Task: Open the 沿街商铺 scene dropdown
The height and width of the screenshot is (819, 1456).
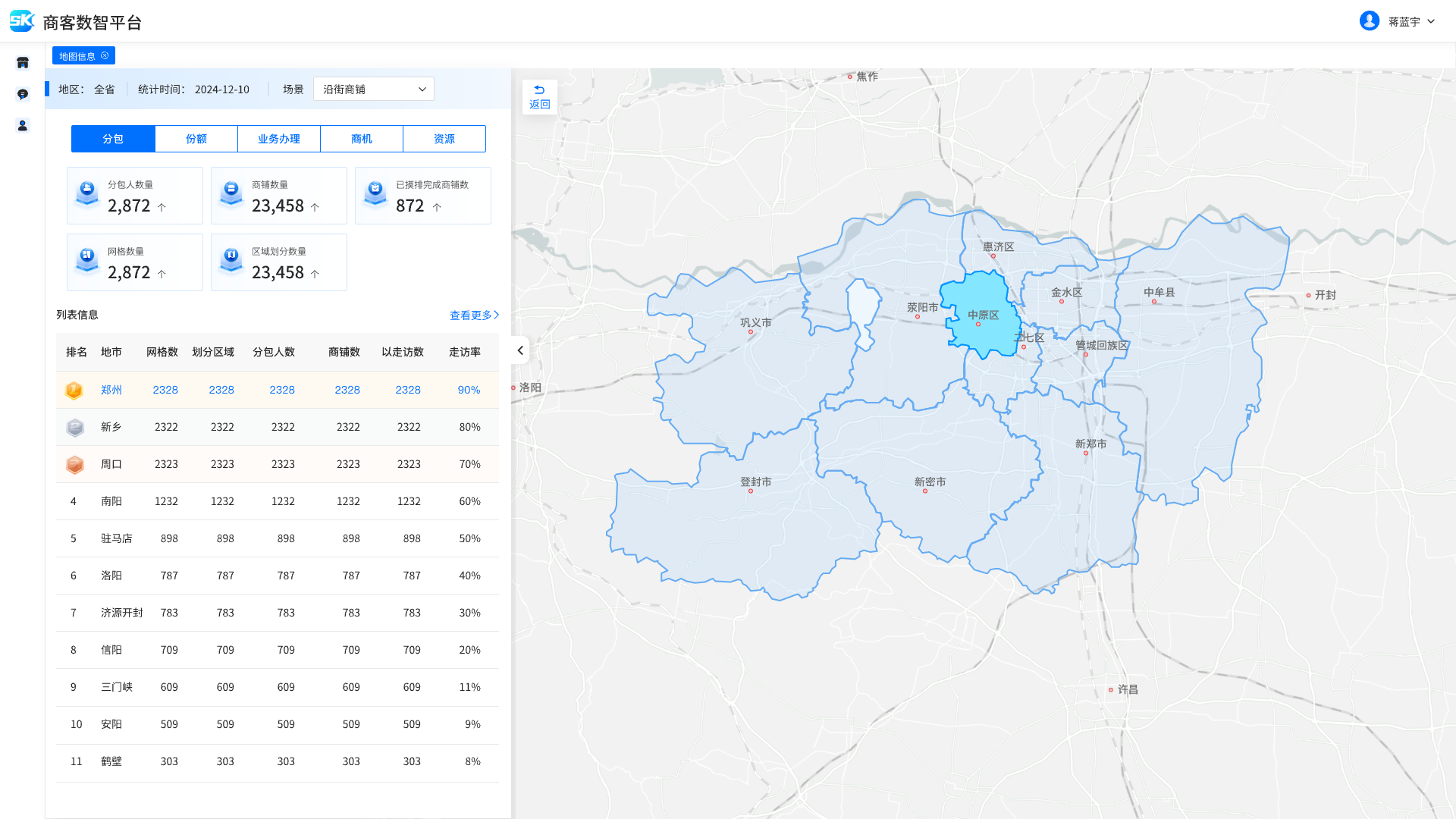Action: pyautogui.click(x=374, y=89)
